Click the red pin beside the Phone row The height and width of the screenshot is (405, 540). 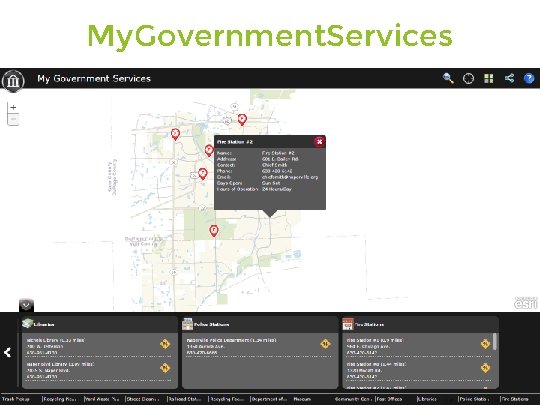[x=203, y=174]
